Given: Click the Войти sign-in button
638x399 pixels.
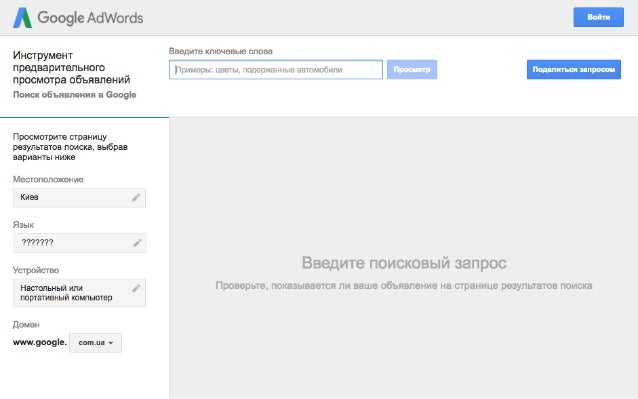Looking at the screenshot, I should pyautogui.click(x=599, y=17).
